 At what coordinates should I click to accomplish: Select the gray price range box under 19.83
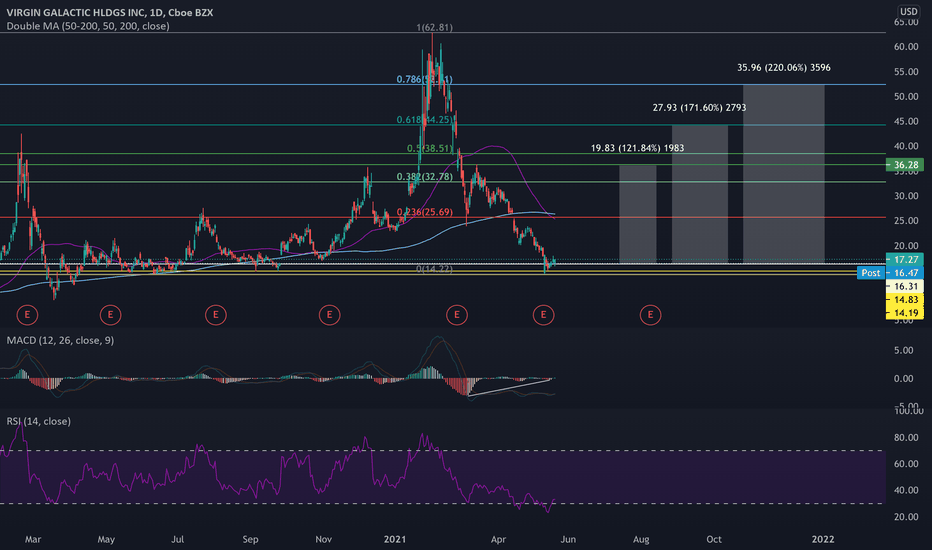click(638, 214)
